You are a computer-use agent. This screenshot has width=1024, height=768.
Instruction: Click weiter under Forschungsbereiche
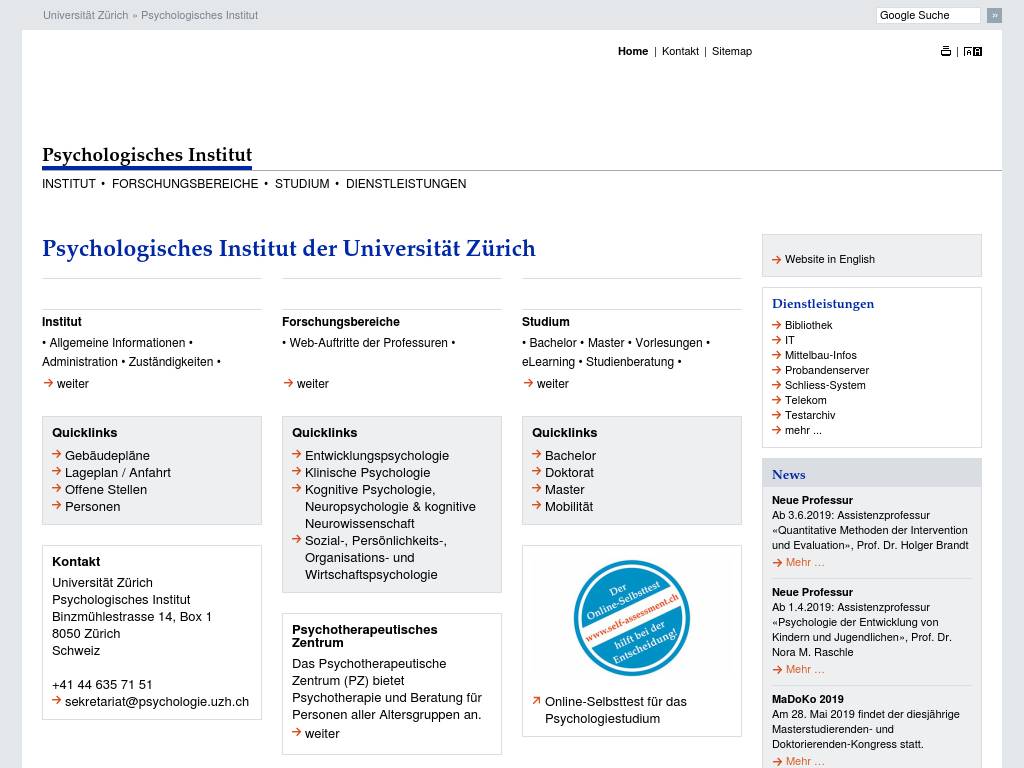click(x=312, y=384)
